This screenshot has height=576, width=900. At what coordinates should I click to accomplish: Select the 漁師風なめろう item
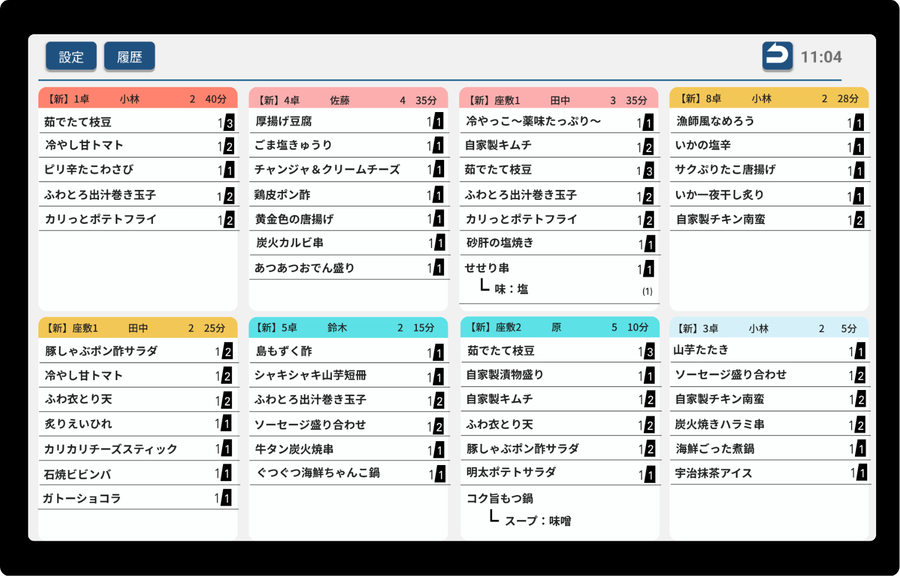click(770, 121)
